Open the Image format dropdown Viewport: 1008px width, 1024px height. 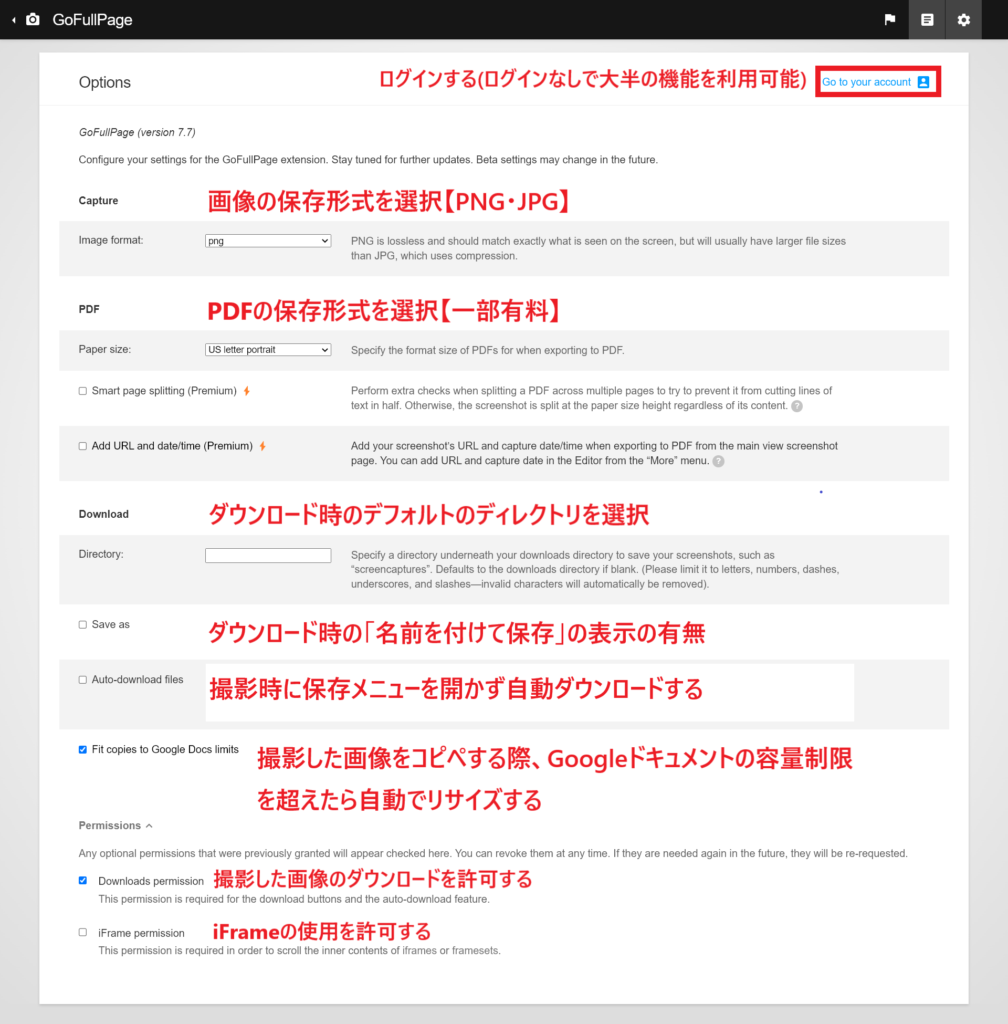pos(268,240)
